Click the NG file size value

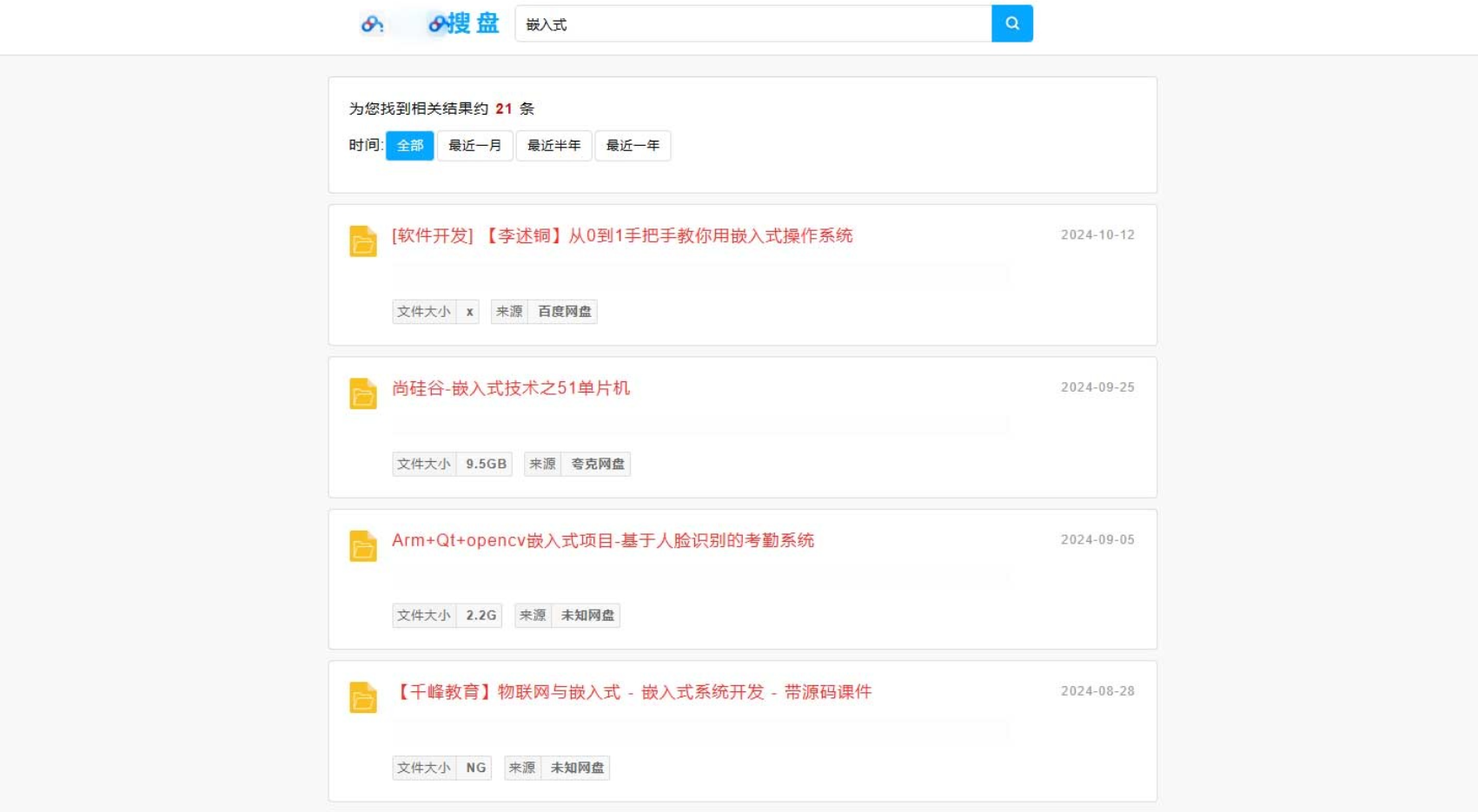coord(475,768)
